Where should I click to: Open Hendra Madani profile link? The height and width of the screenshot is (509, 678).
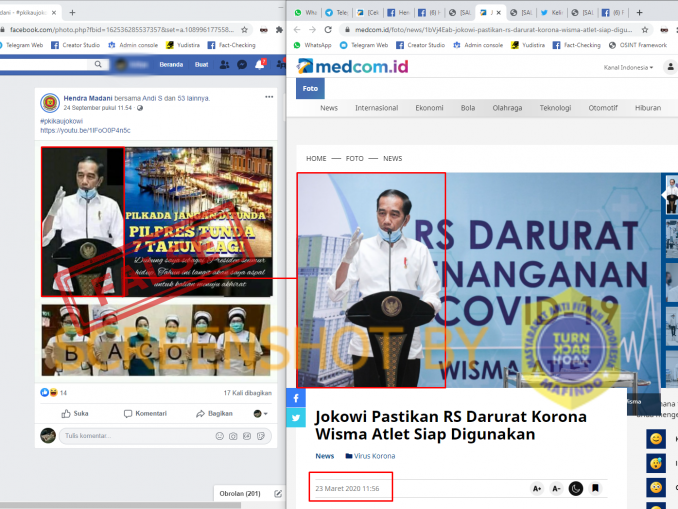click(x=88, y=98)
